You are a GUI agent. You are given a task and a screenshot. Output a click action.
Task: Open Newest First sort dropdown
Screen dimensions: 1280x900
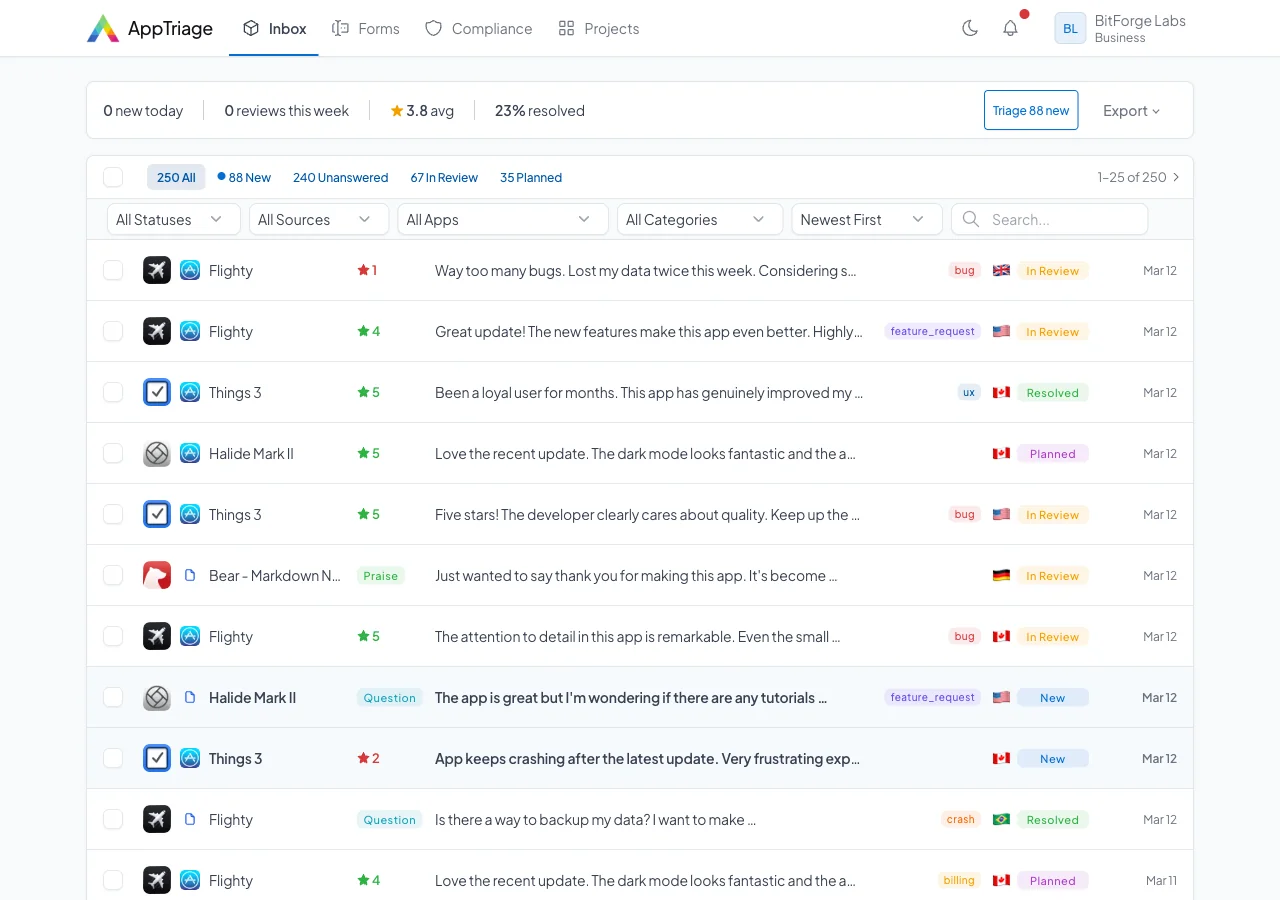[x=866, y=219]
